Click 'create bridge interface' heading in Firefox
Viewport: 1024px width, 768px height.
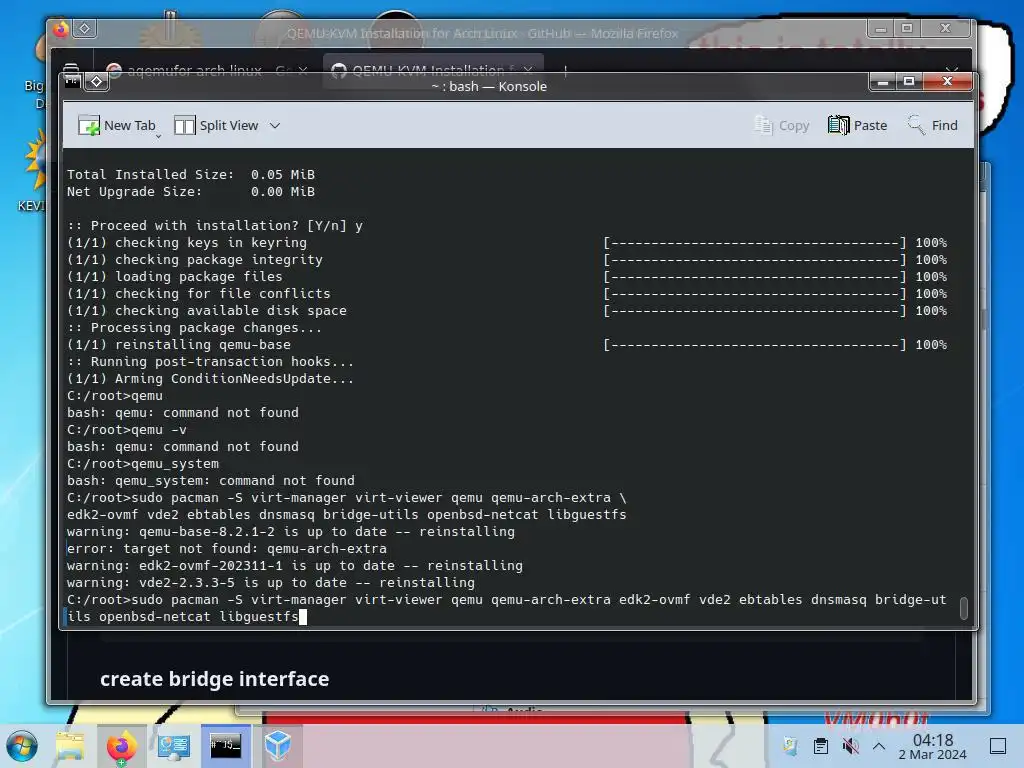(x=214, y=679)
